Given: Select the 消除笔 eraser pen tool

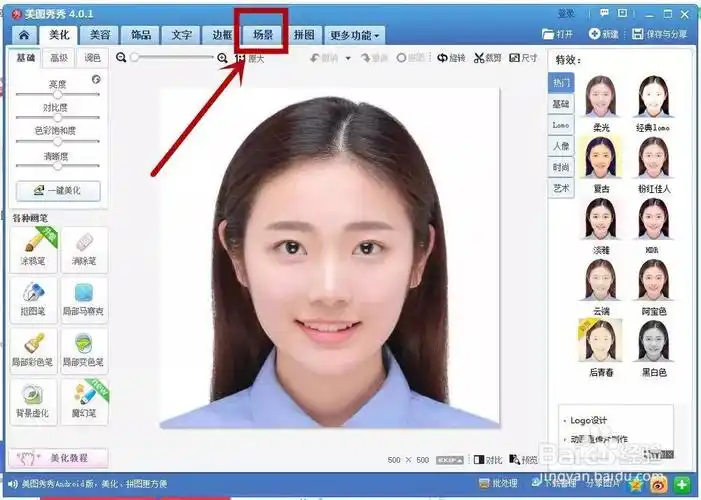Looking at the screenshot, I should tap(84, 248).
